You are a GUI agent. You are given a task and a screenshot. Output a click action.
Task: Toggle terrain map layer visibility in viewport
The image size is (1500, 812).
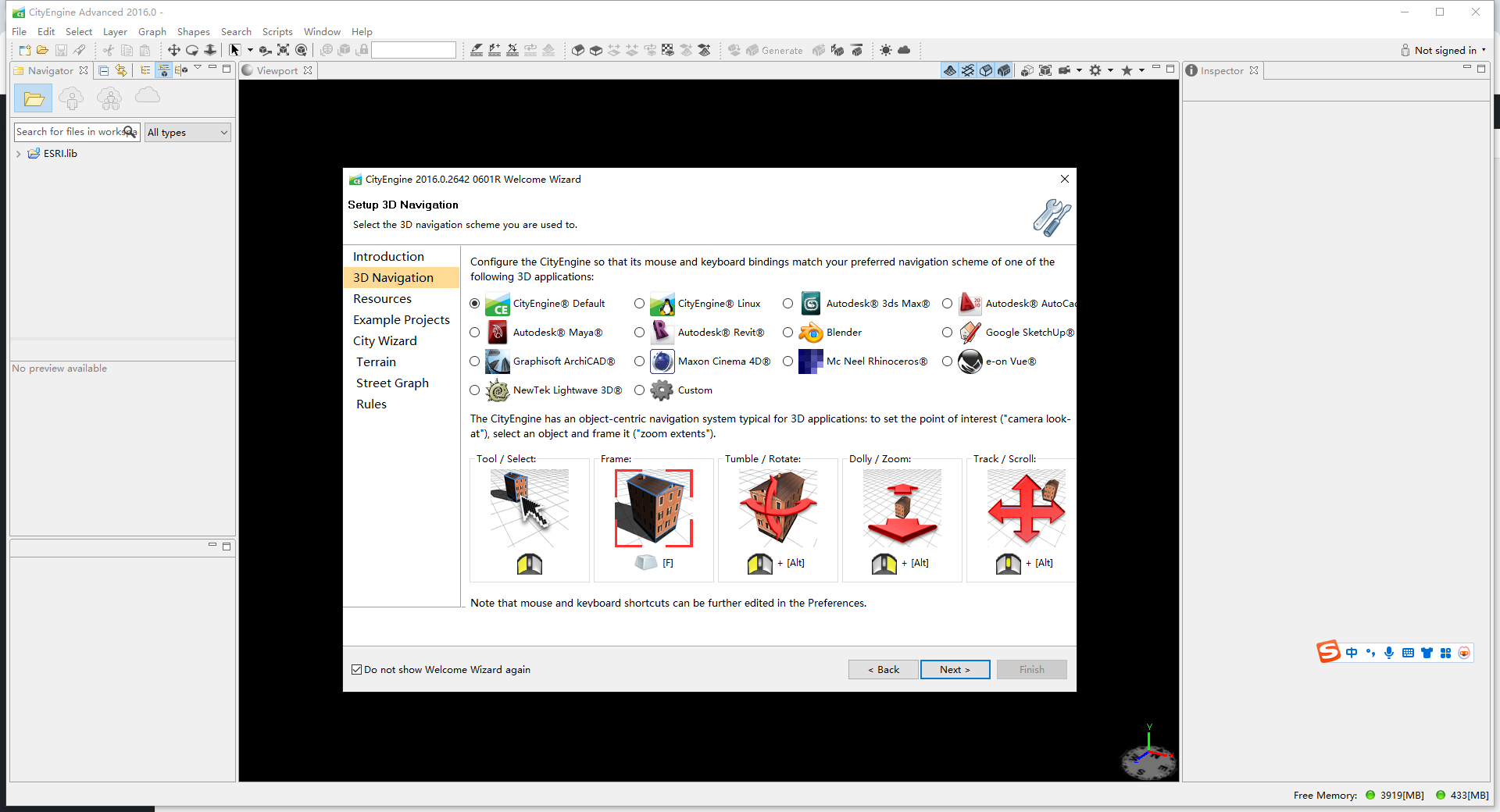point(950,70)
